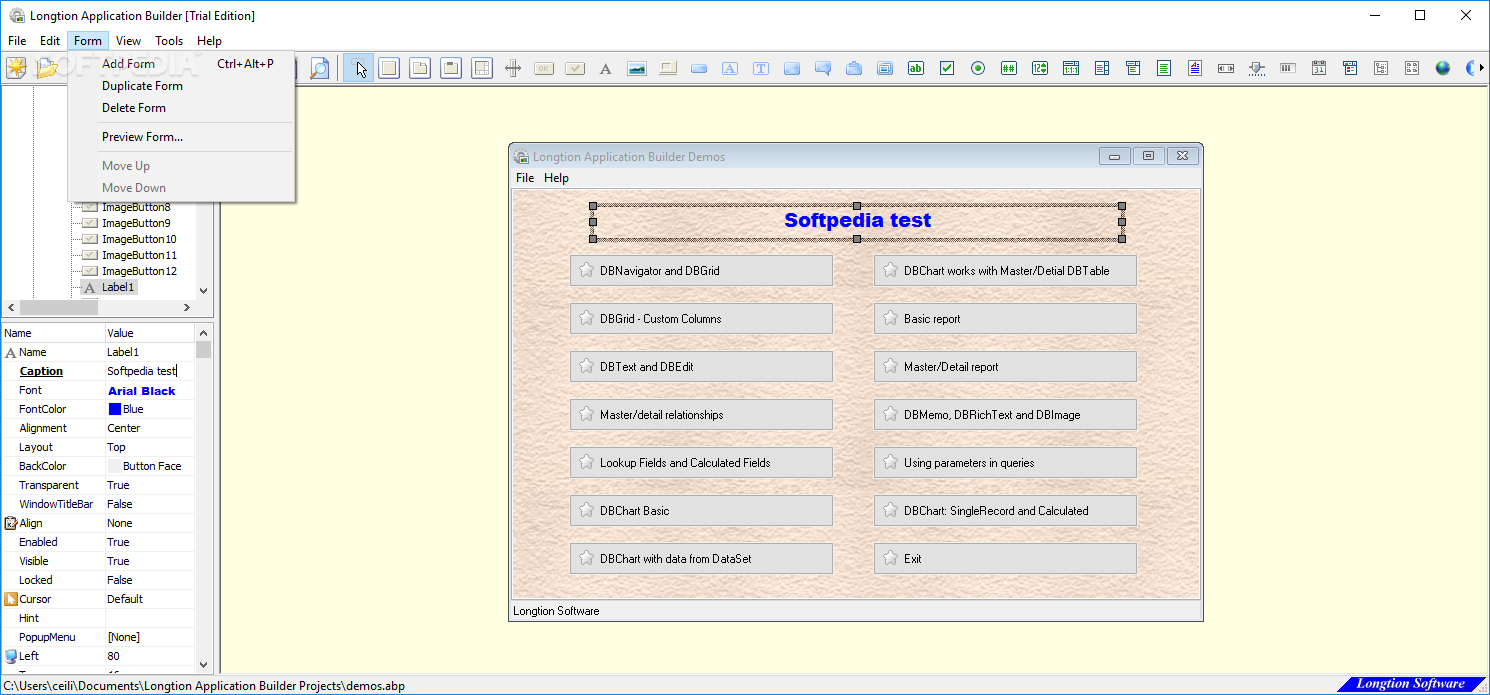
Task: Select the Image Button checkmark component tool
Action: tap(575, 68)
